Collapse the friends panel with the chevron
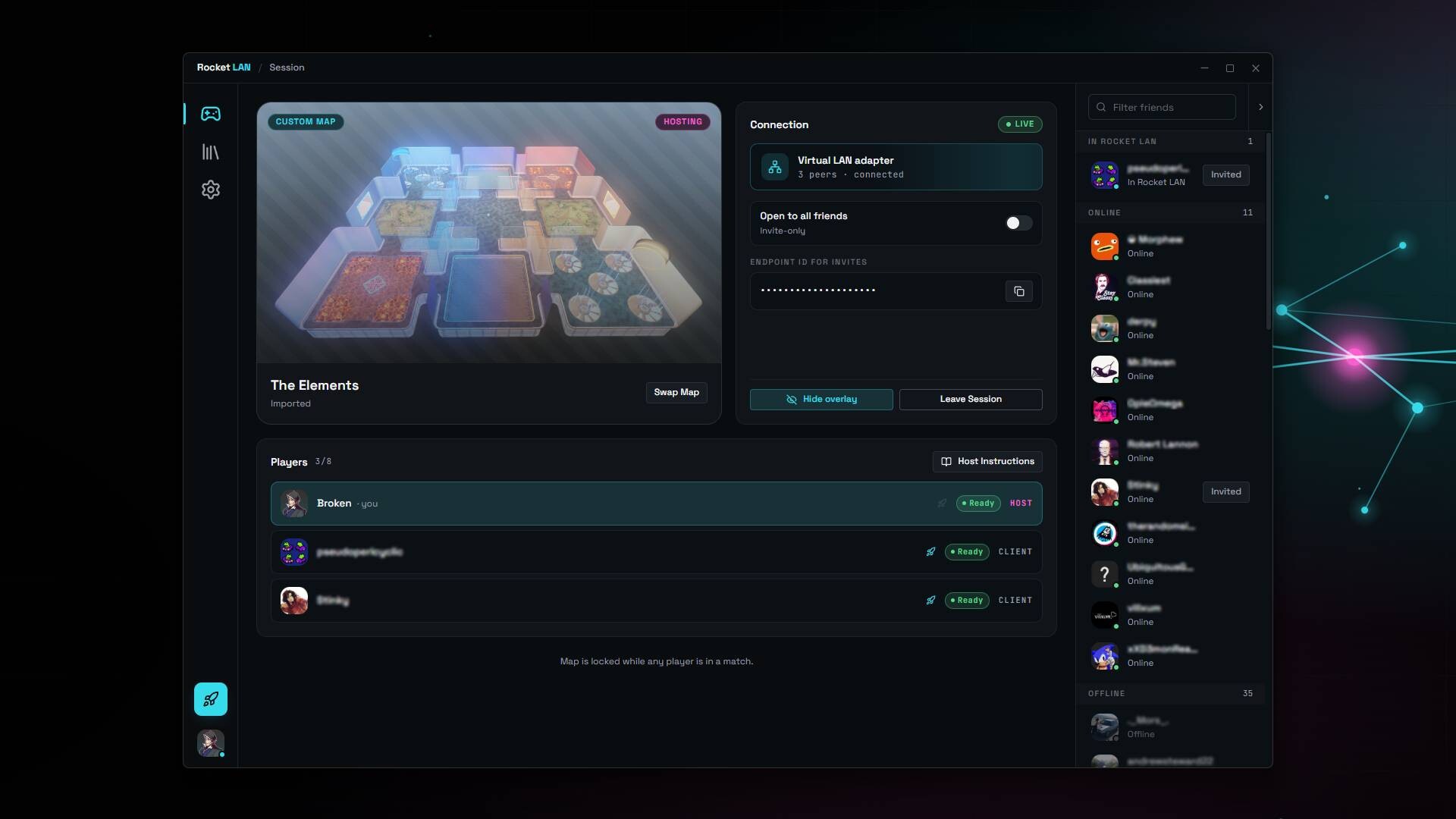Screen dimensions: 1456x819 1260,107
